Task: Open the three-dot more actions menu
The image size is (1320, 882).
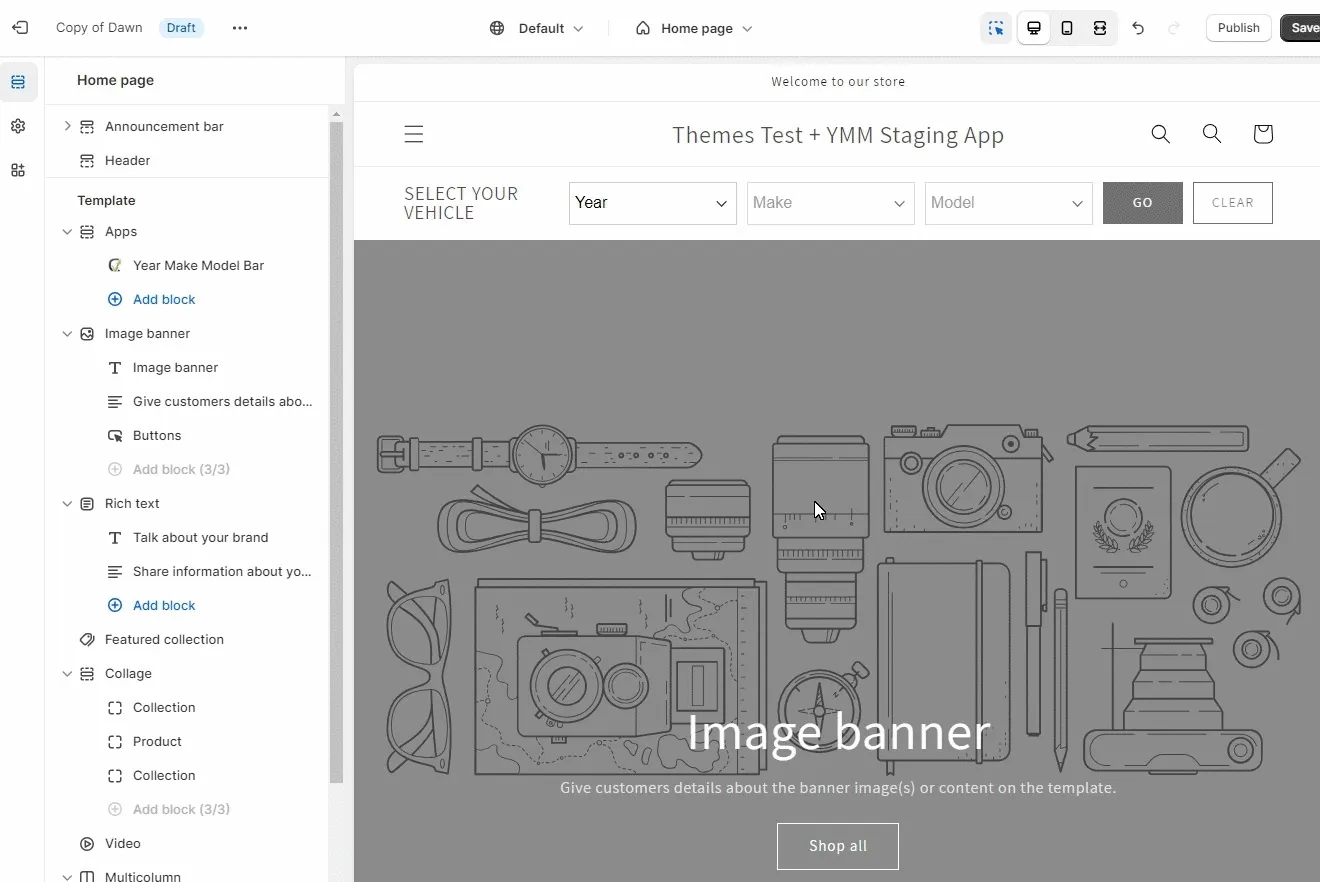Action: (x=239, y=28)
